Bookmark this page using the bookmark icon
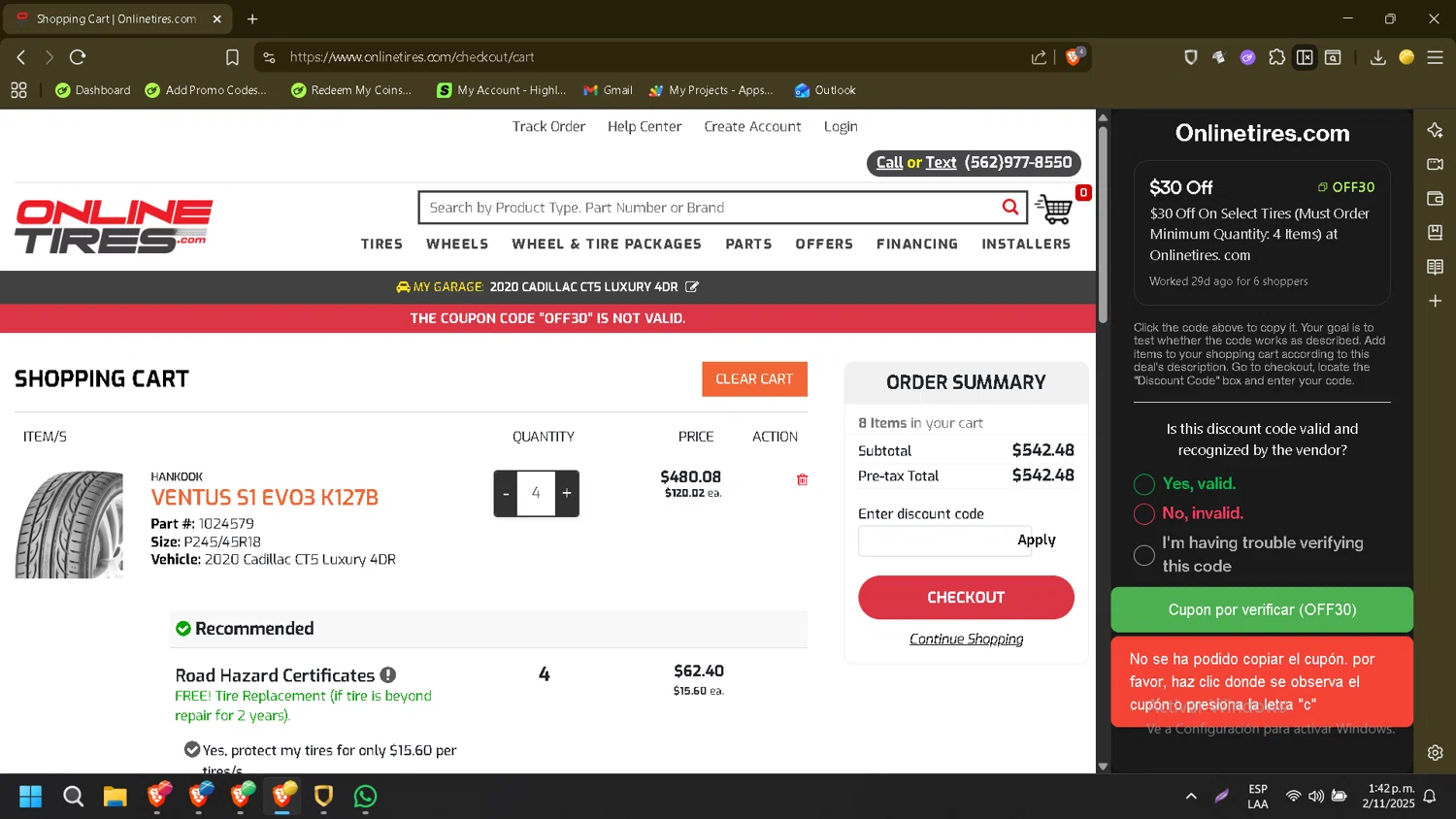 pyautogui.click(x=232, y=57)
